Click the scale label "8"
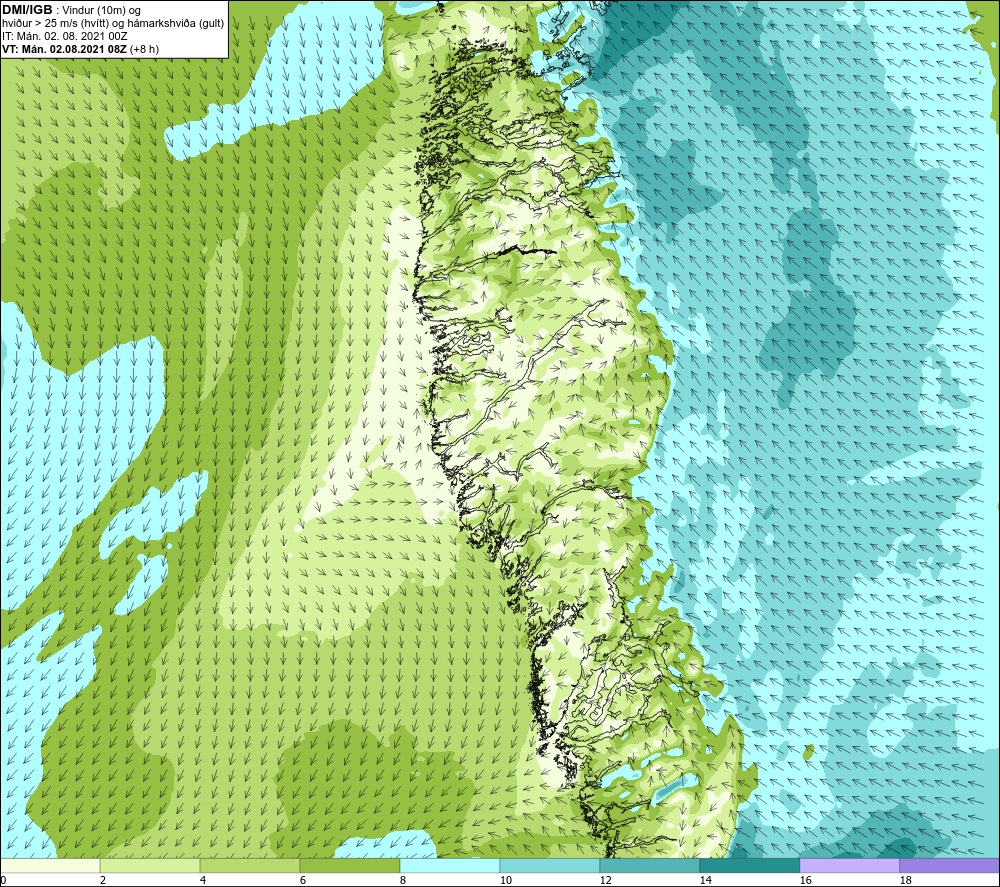The width and height of the screenshot is (1000, 887). [x=403, y=881]
